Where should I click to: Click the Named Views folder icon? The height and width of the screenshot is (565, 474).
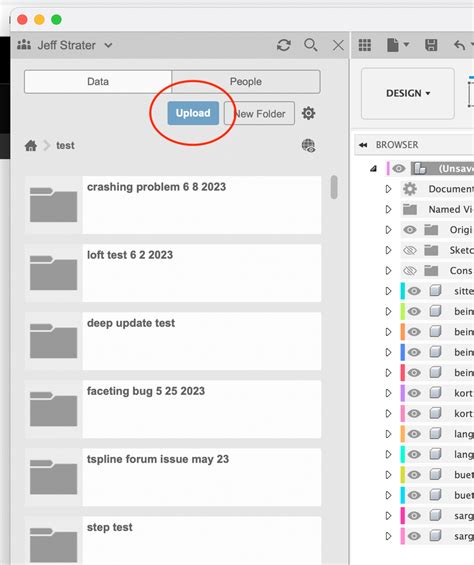click(410, 209)
